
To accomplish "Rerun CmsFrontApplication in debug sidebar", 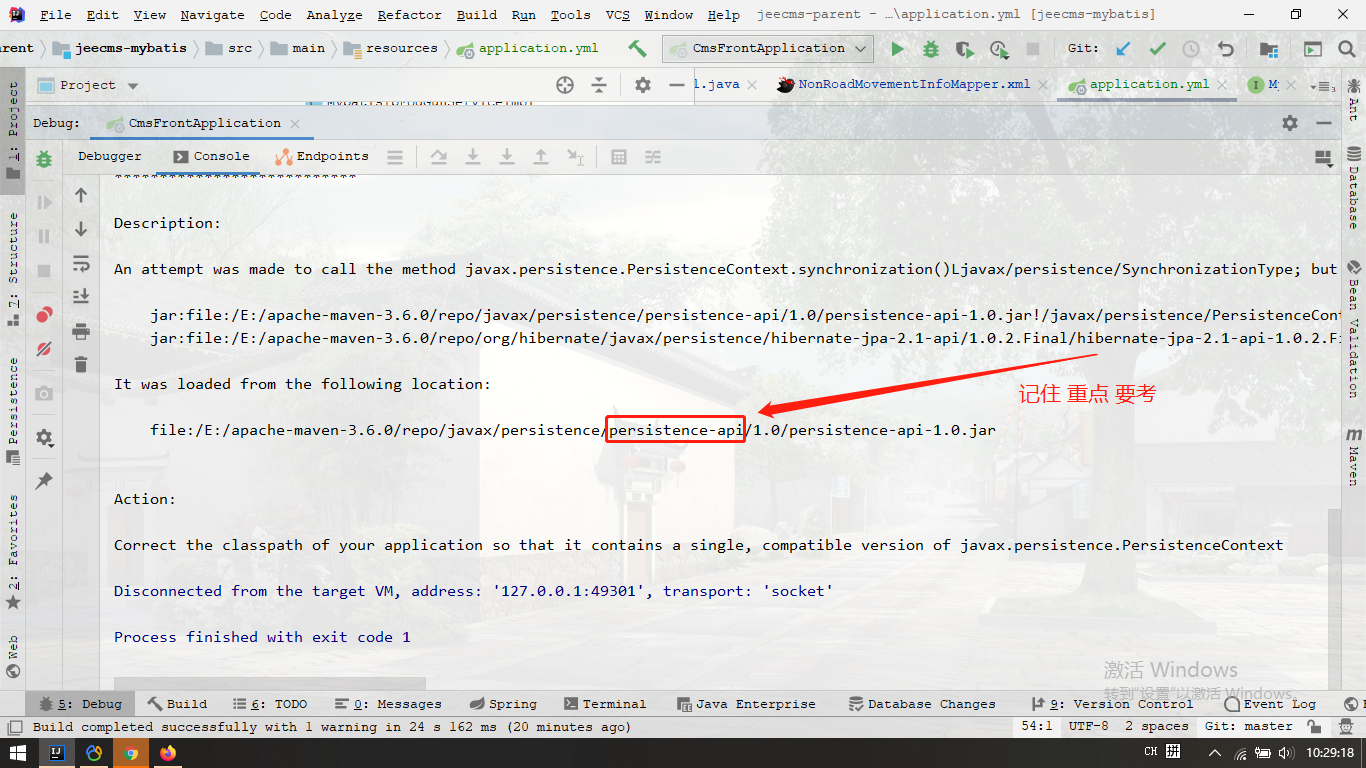I will [44, 159].
